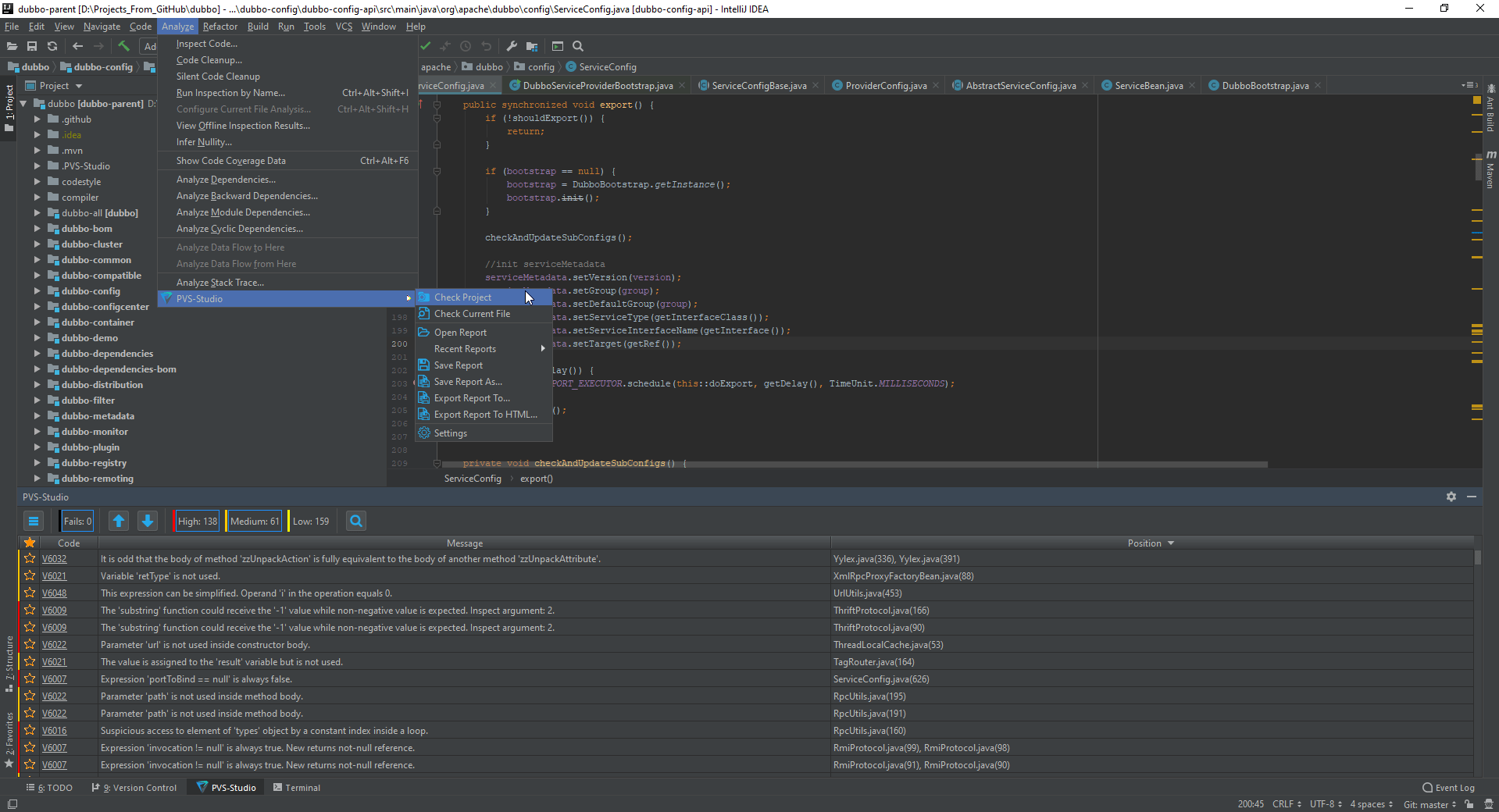Open the 6: TODO tool window
This screenshot has width=1499, height=812.
tap(49, 788)
